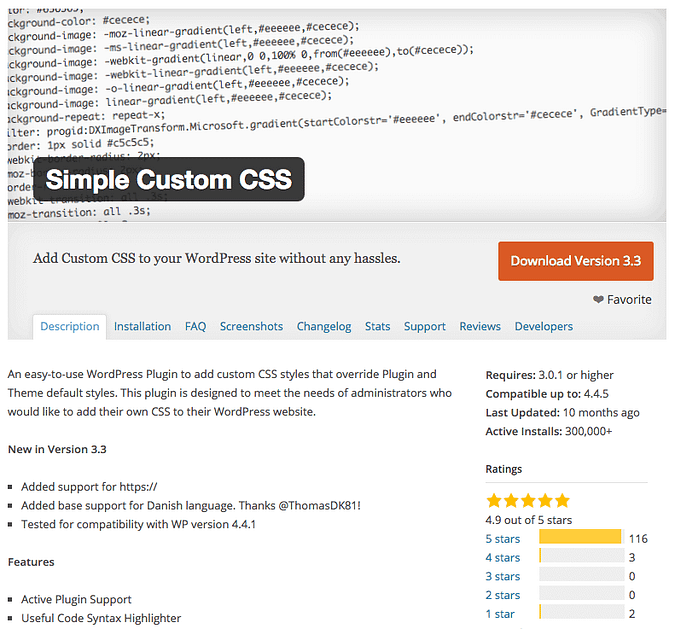Click the Simple Custom CSS banner title
The height and width of the screenshot is (629, 675).
click(x=169, y=179)
